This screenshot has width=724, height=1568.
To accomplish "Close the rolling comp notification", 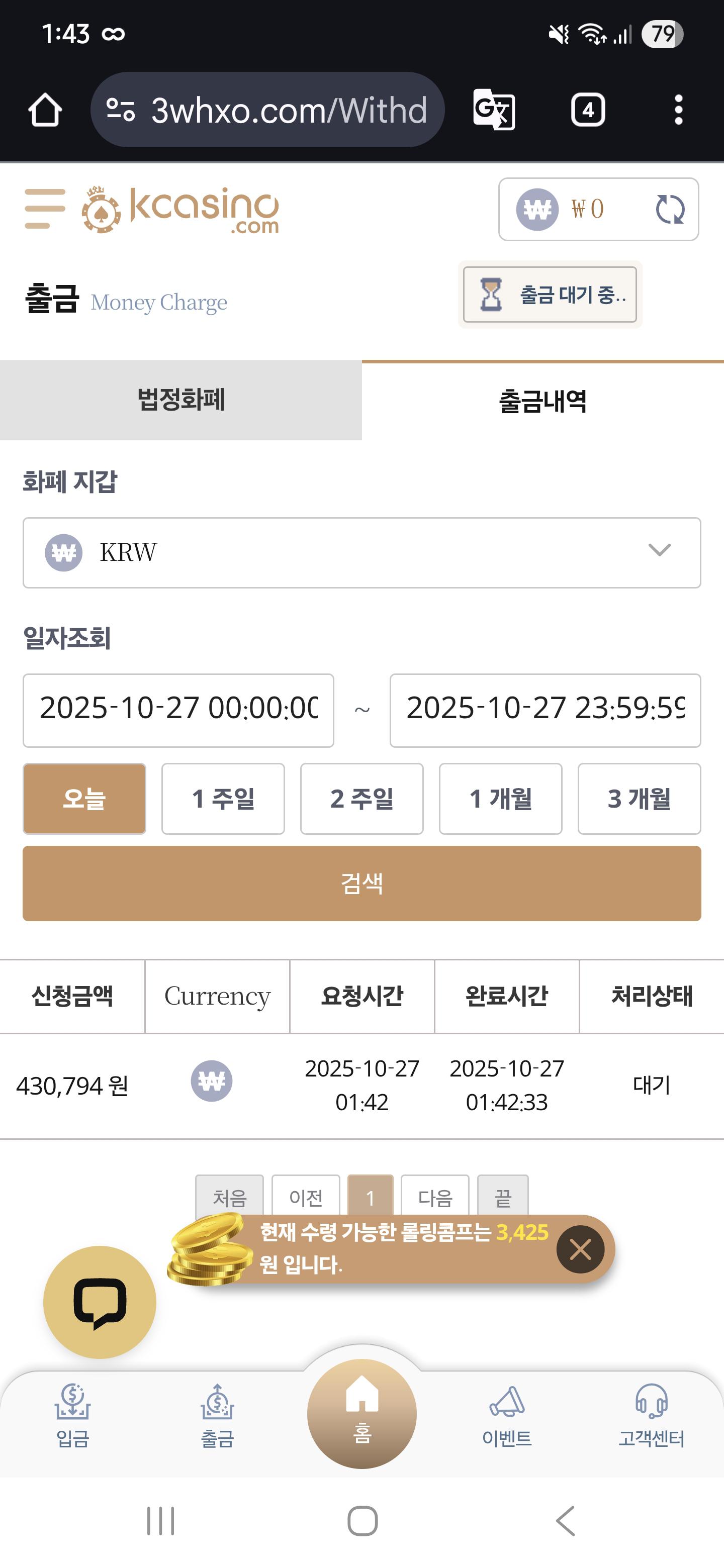I will [x=580, y=1250].
